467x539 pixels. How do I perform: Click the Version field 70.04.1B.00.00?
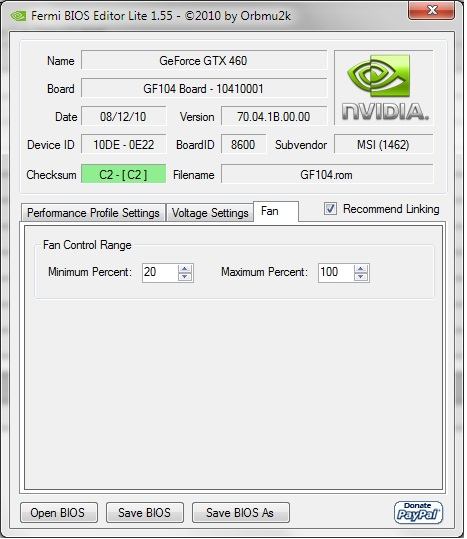pos(274,117)
